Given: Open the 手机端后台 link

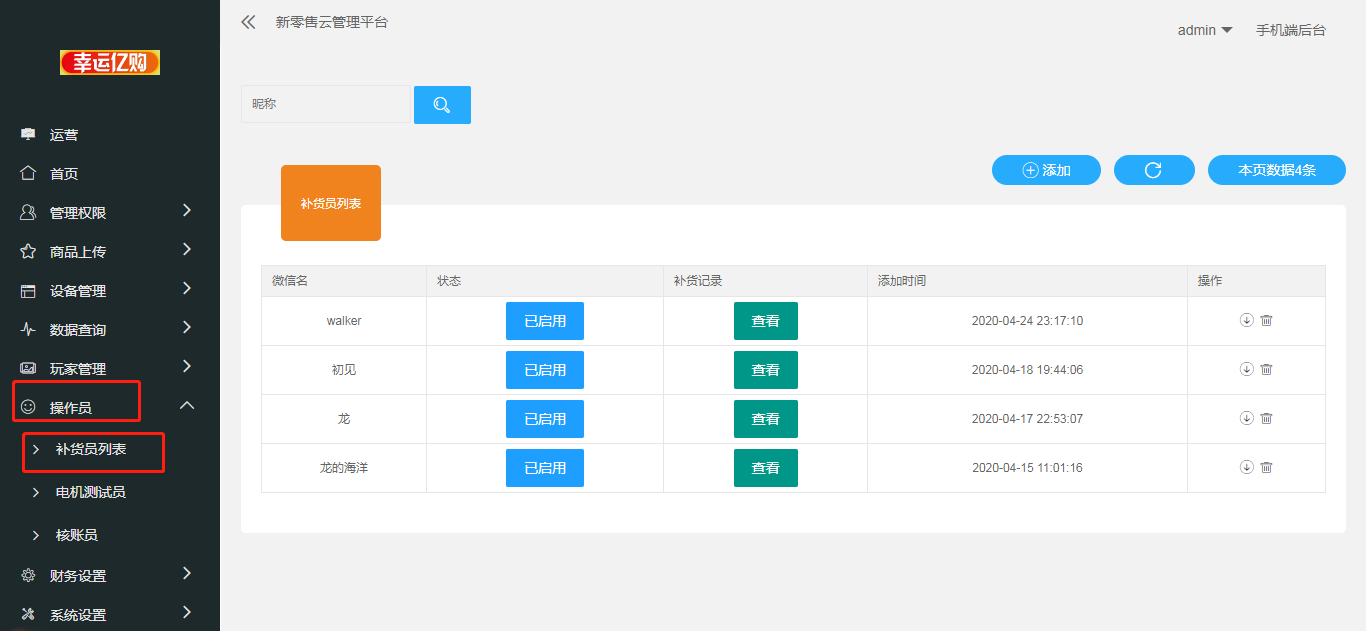Looking at the screenshot, I should pos(1290,30).
